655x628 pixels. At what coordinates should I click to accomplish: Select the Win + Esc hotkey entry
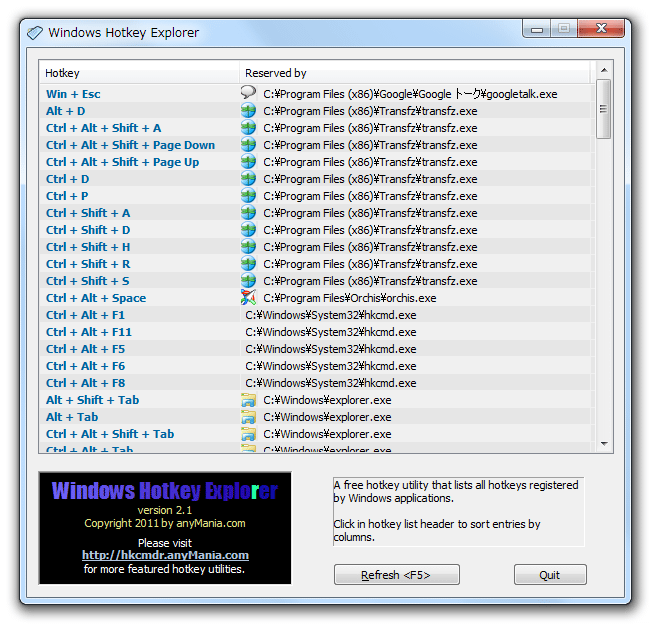73,94
